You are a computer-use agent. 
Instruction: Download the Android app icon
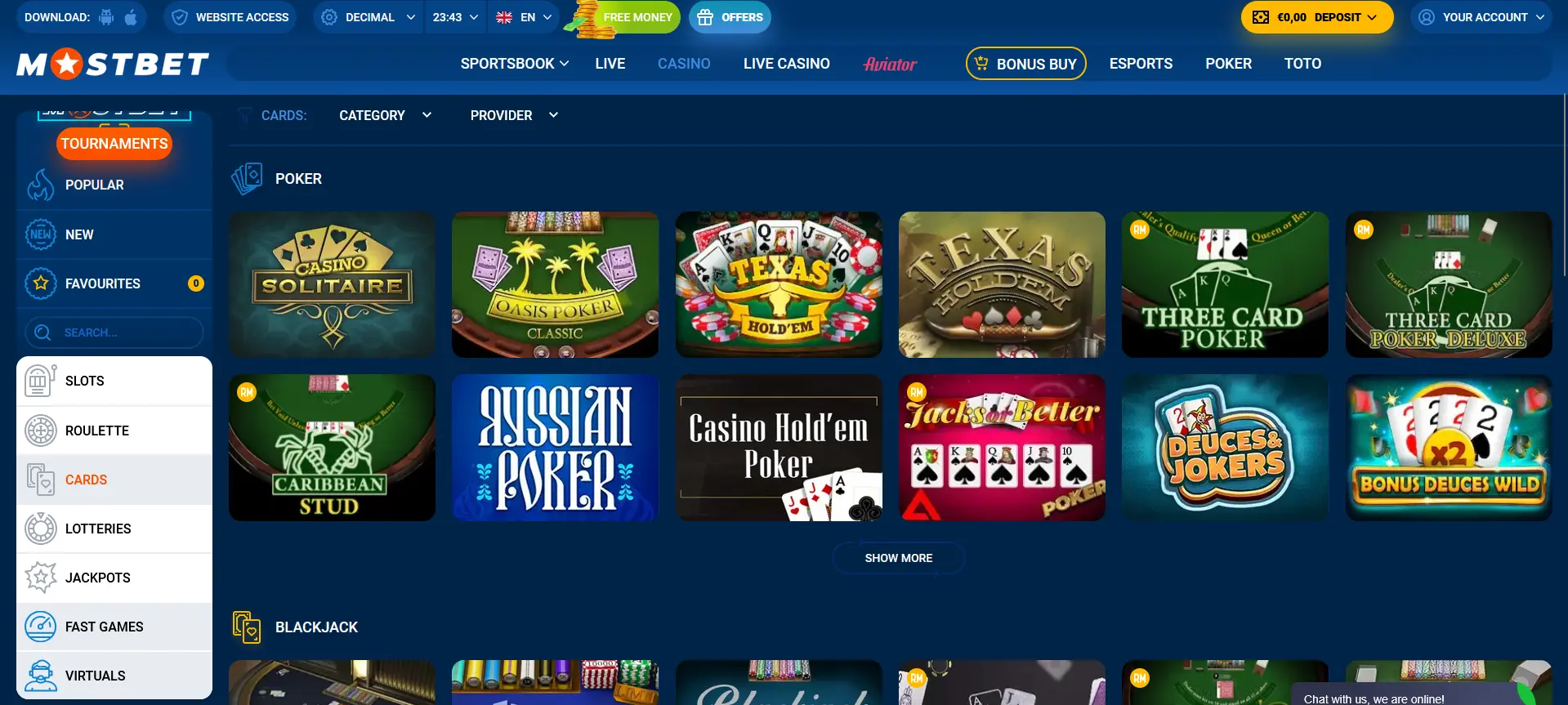(x=106, y=17)
